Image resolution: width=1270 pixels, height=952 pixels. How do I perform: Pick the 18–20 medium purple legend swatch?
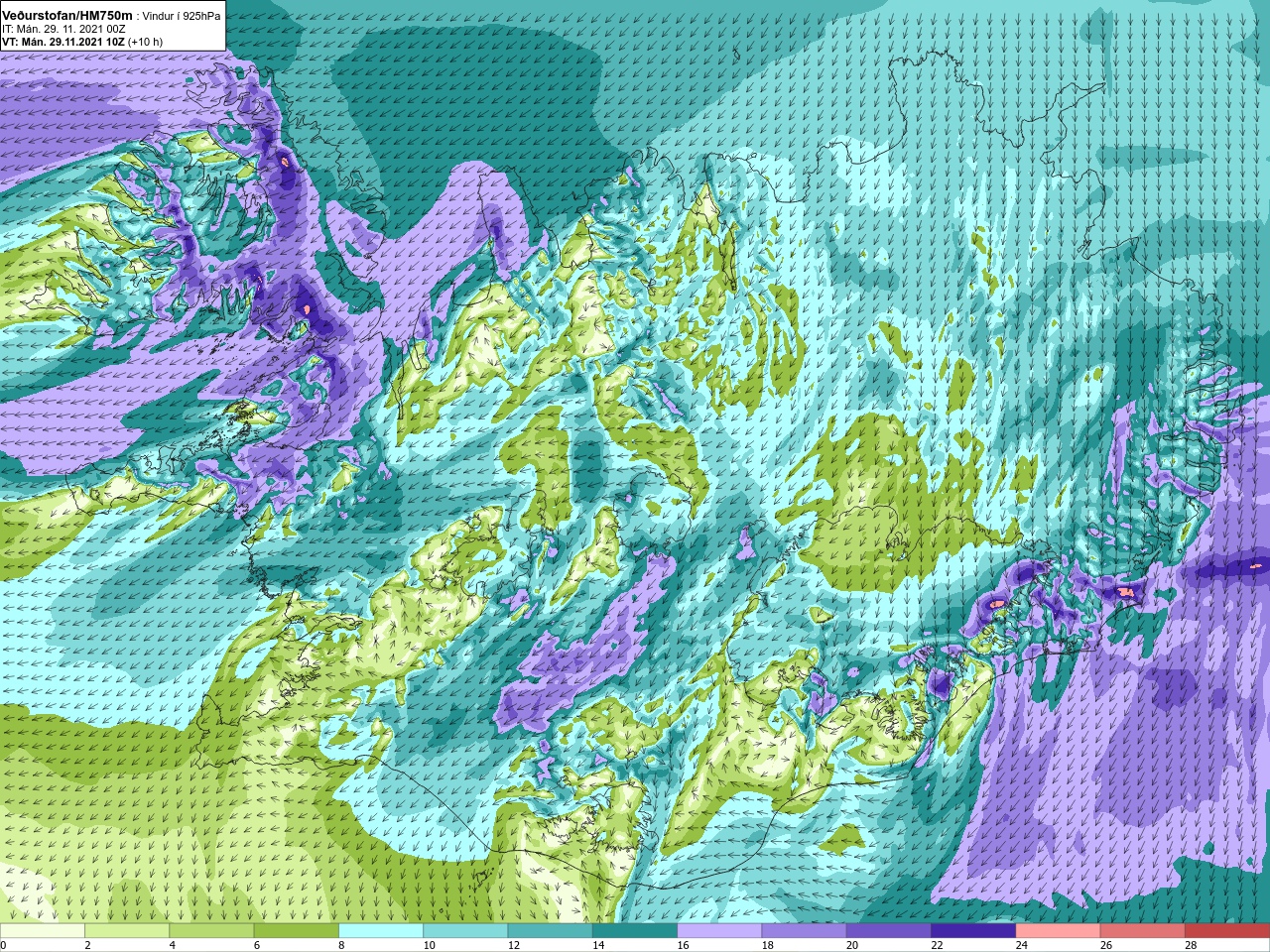[x=805, y=931]
